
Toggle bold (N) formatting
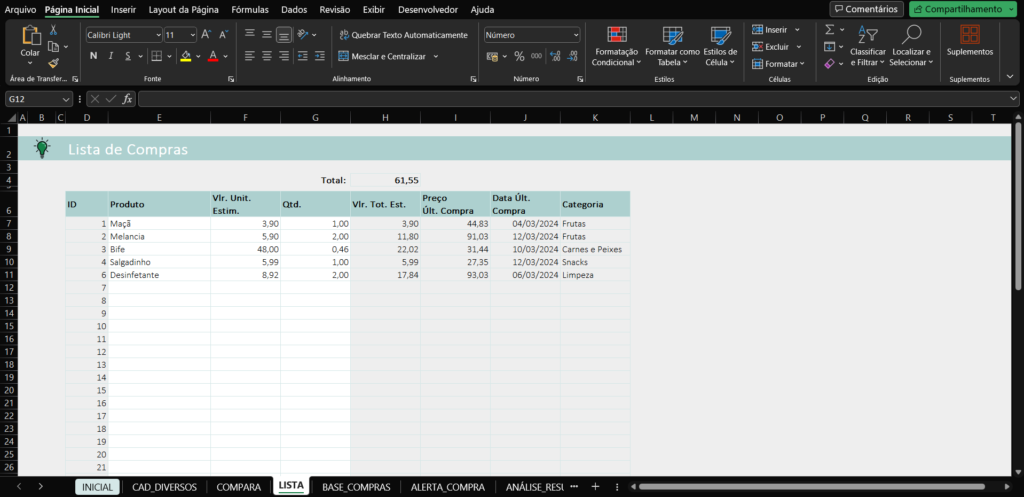point(93,56)
